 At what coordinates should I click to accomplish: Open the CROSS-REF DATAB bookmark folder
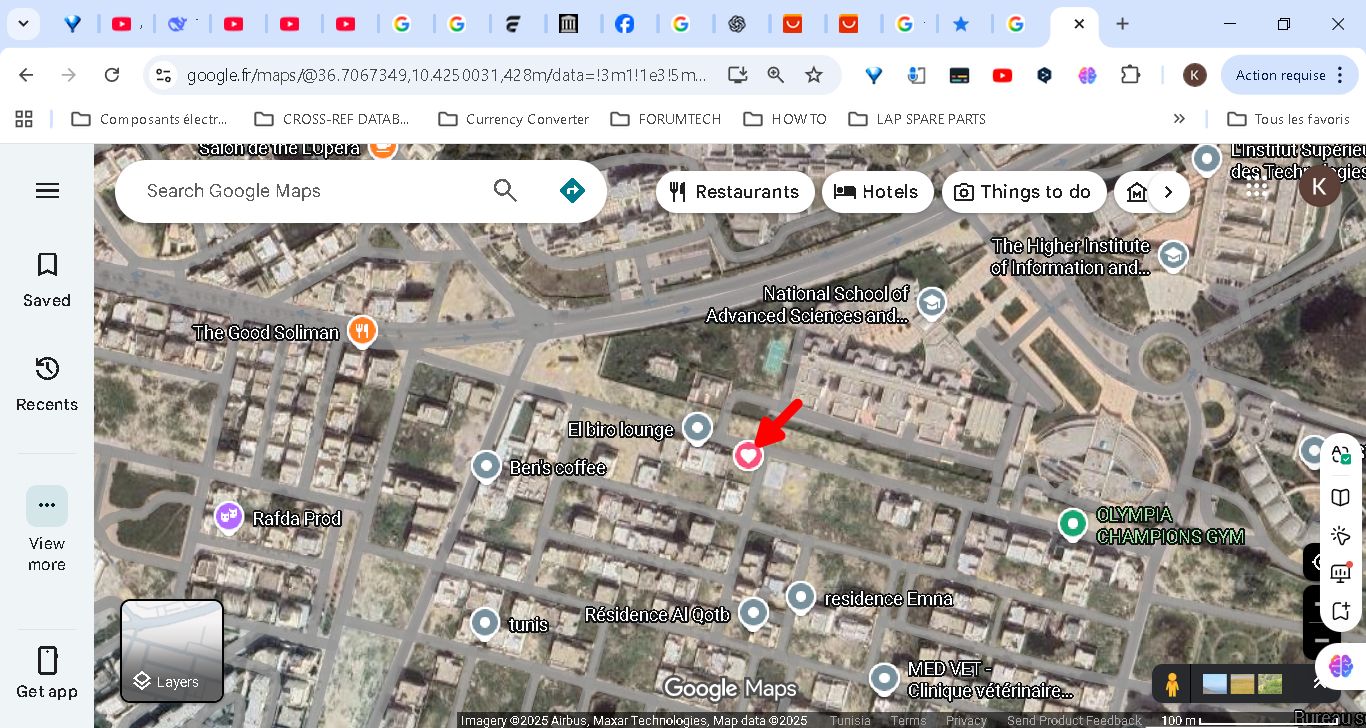[x=333, y=119]
